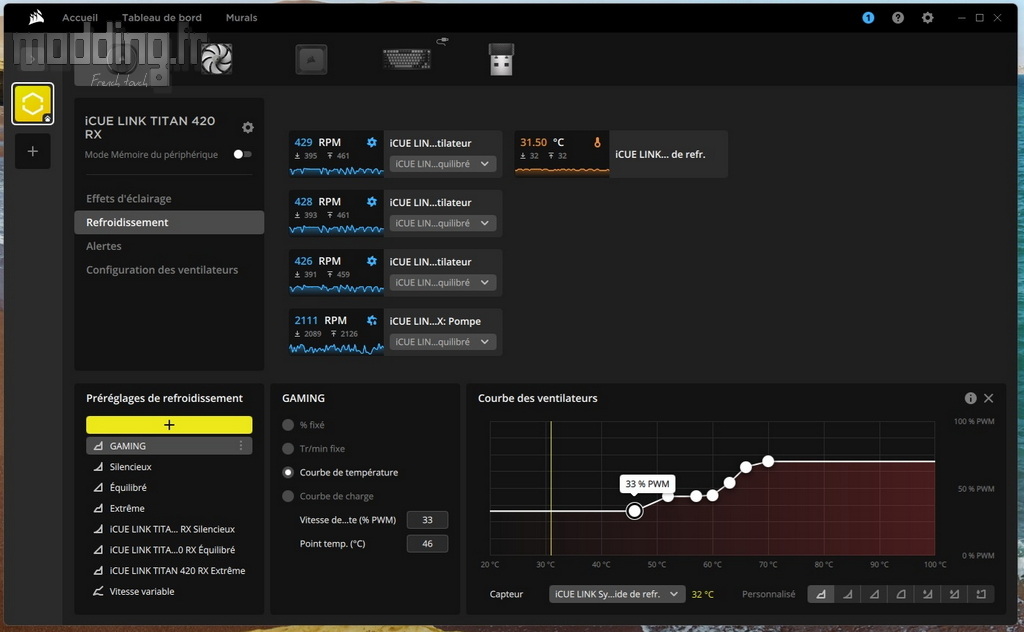Click the 32 °C sensor reading
Viewport: 1024px width, 632px height.
coord(703,594)
